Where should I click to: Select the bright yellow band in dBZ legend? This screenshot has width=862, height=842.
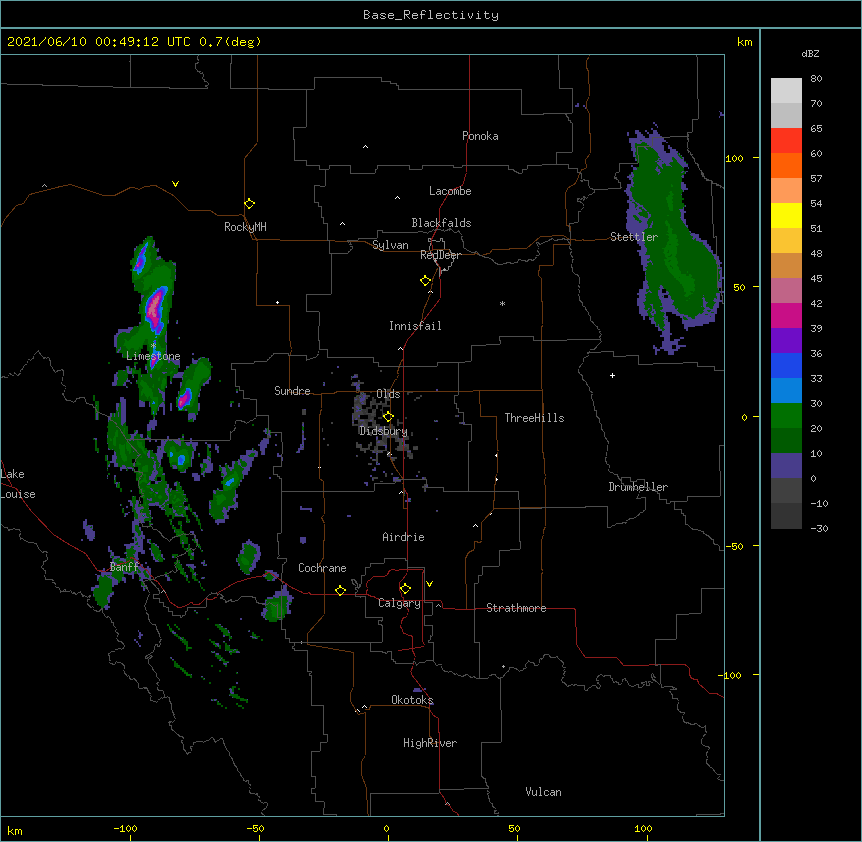pyautogui.click(x=786, y=215)
